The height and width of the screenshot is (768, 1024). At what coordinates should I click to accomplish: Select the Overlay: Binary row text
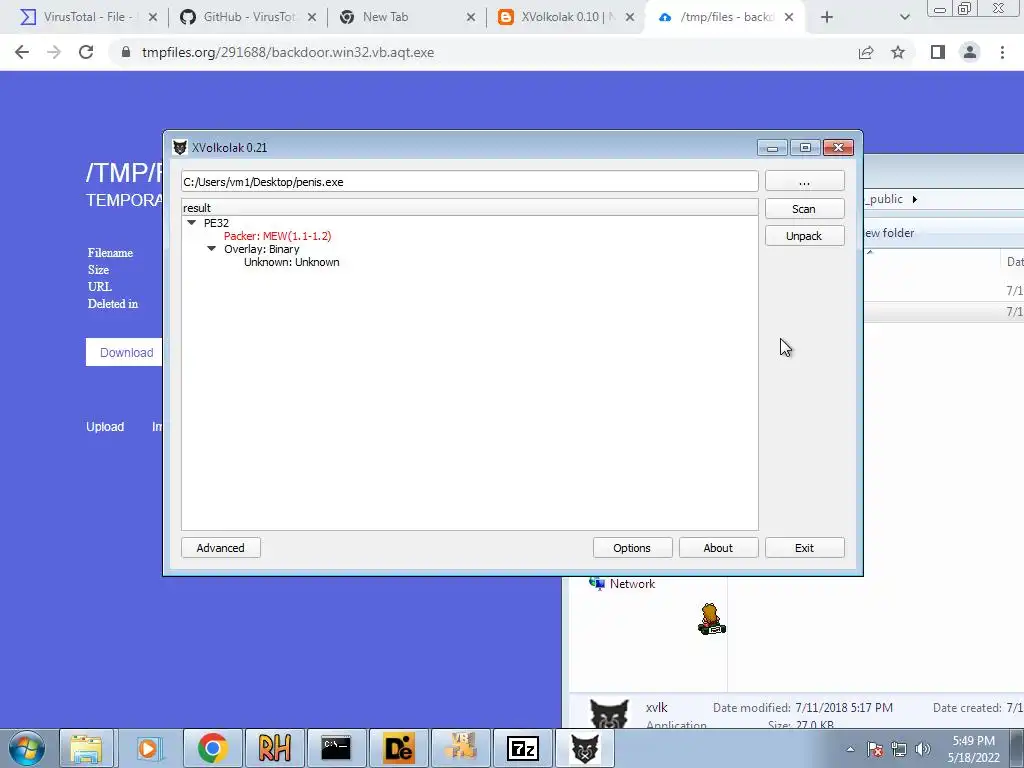pyautogui.click(x=262, y=249)
